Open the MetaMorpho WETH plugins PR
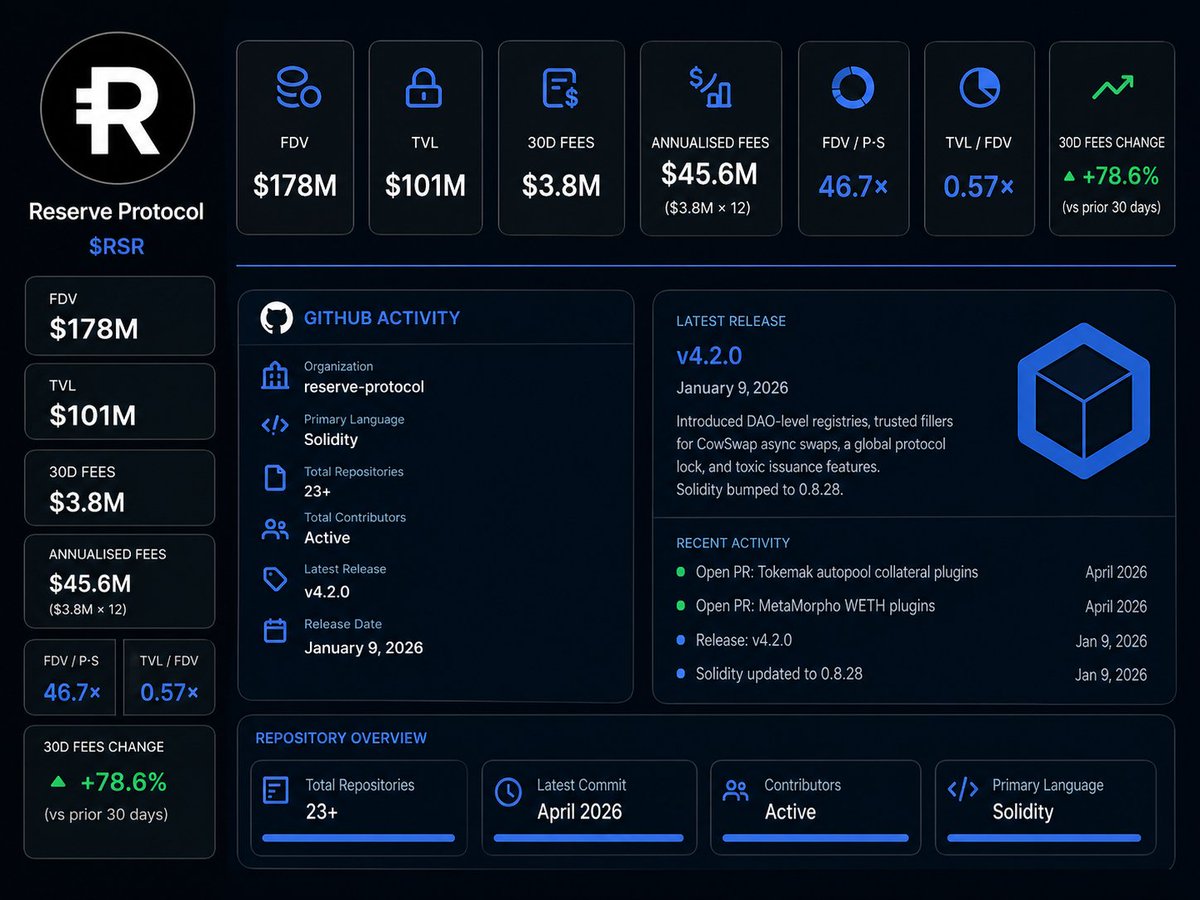Viewport: 1200px width, 900px height. [816, 606]
